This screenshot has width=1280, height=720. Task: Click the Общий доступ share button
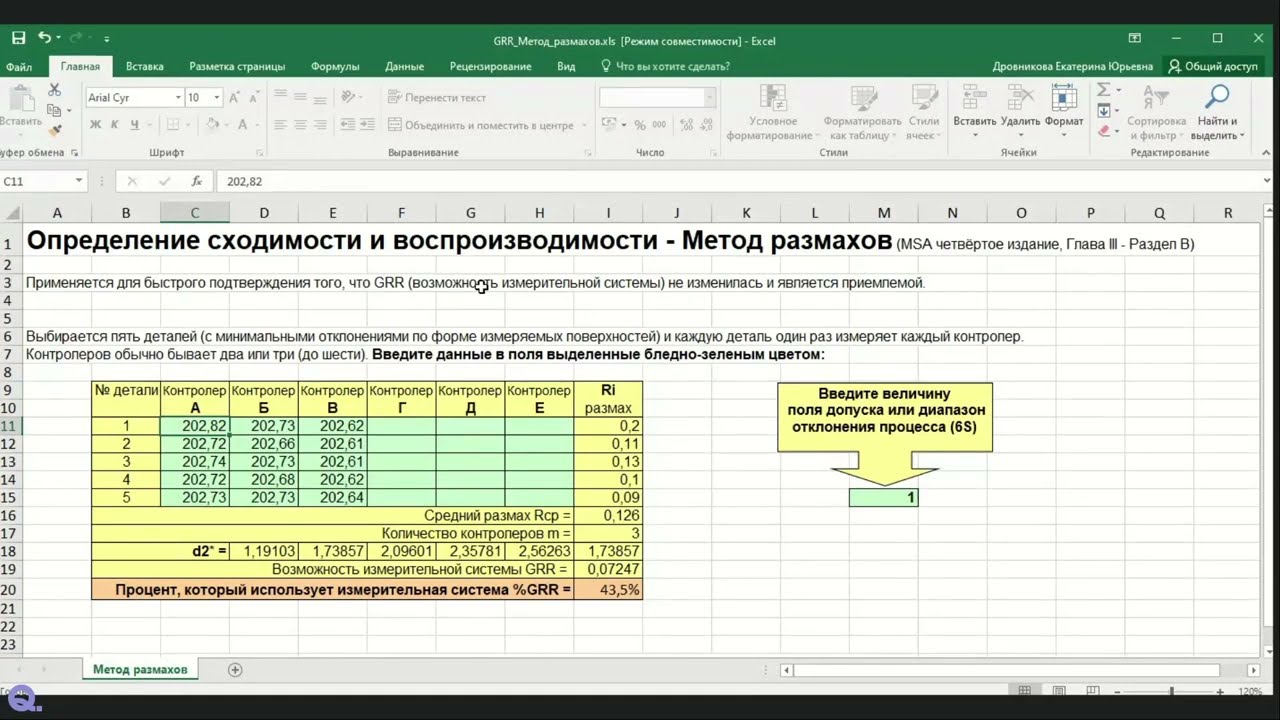pyautogui.click(x=1212, y=67)
